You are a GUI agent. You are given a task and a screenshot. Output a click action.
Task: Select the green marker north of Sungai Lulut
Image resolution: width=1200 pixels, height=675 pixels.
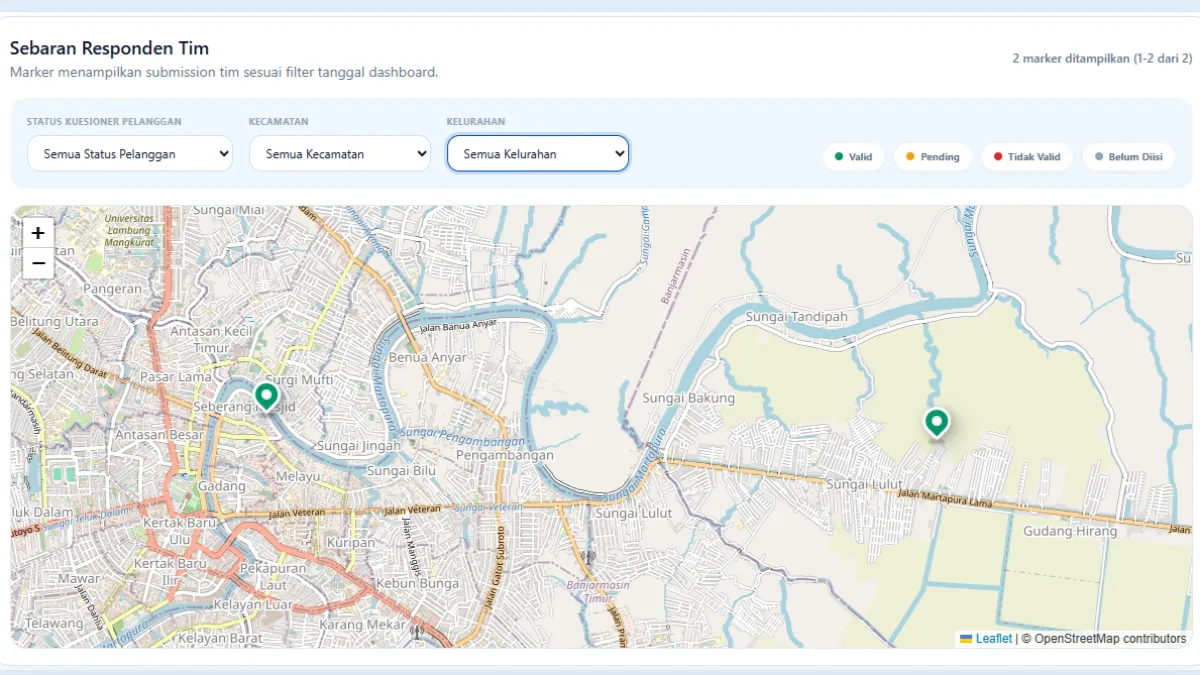(x=936, y=424)
